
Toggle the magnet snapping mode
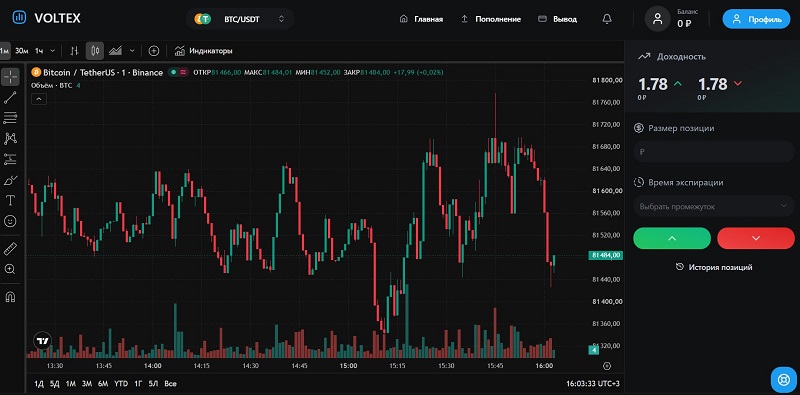point(10,297)
